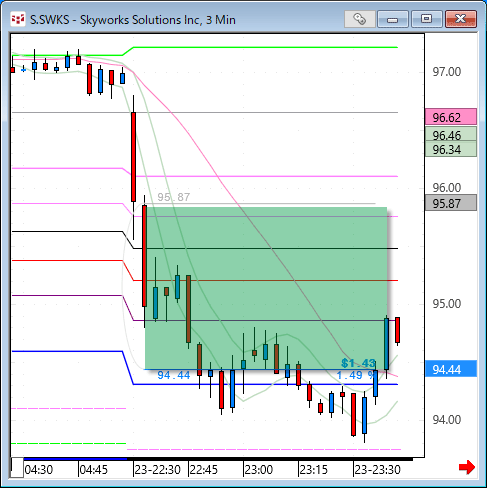Click the 96.00 price axis label
Screen dimensions: 487x488
click(447, 188)
